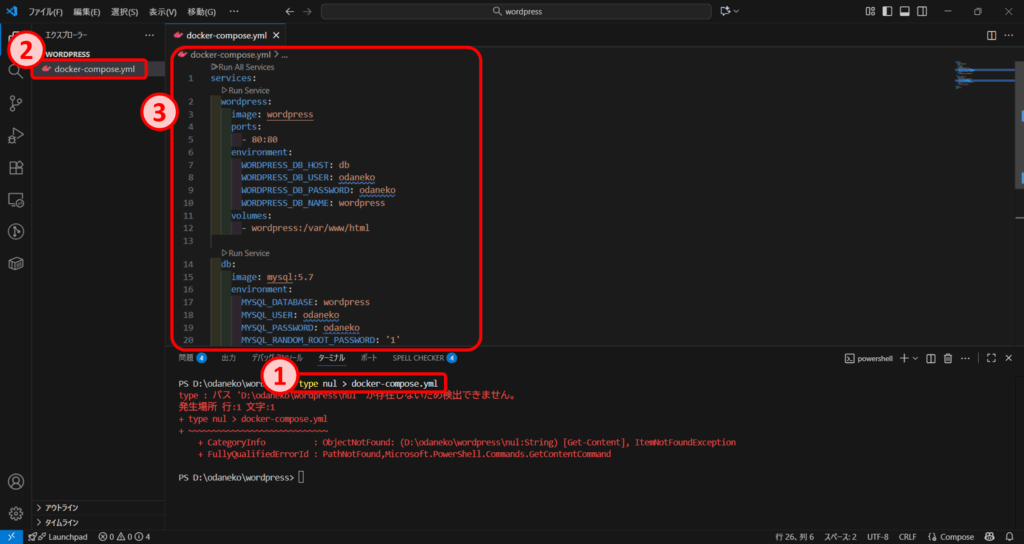Open the new terminal launch profile dropdown

tap(914, 357)
